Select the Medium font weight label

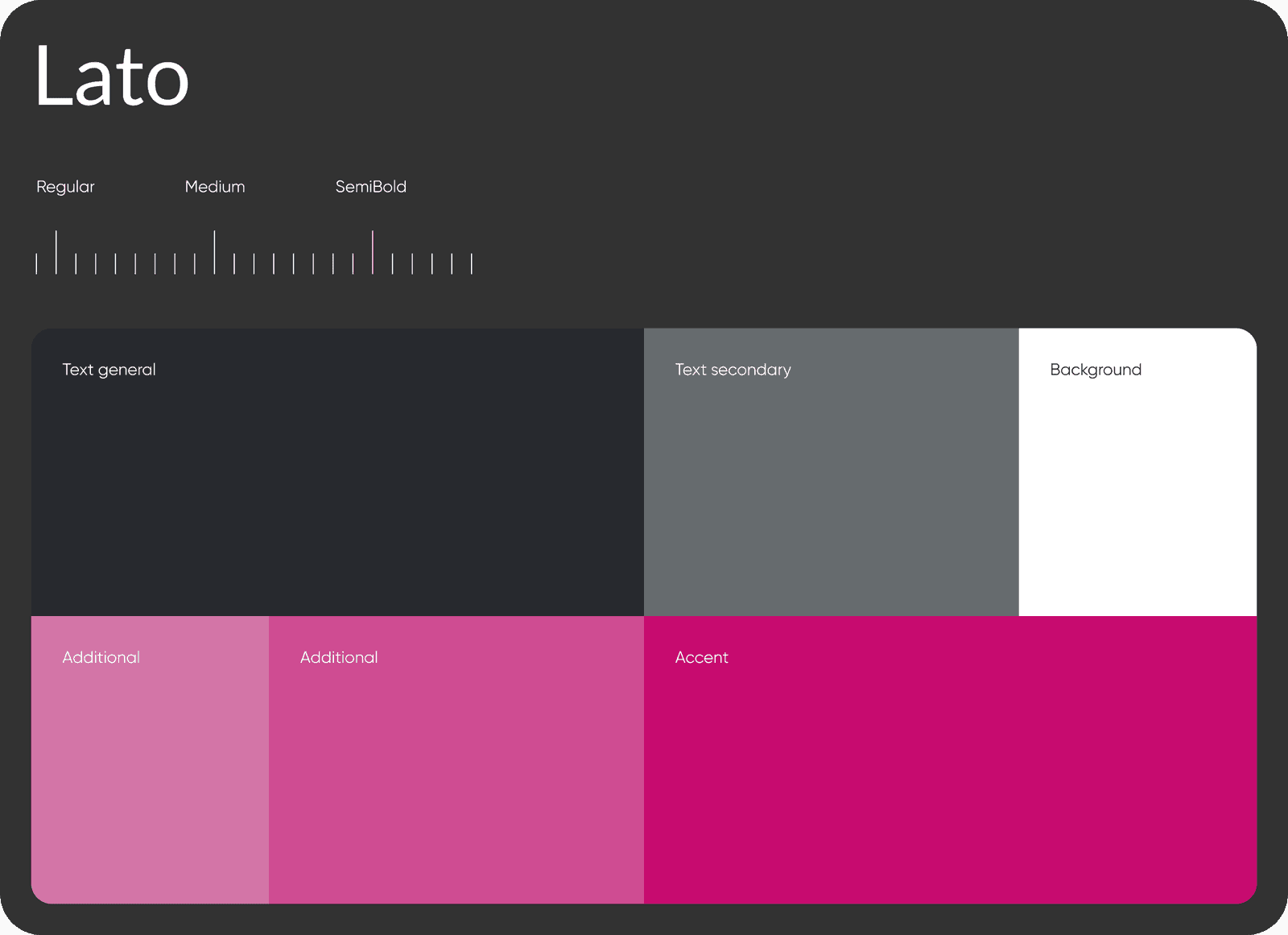click(215, 187)
